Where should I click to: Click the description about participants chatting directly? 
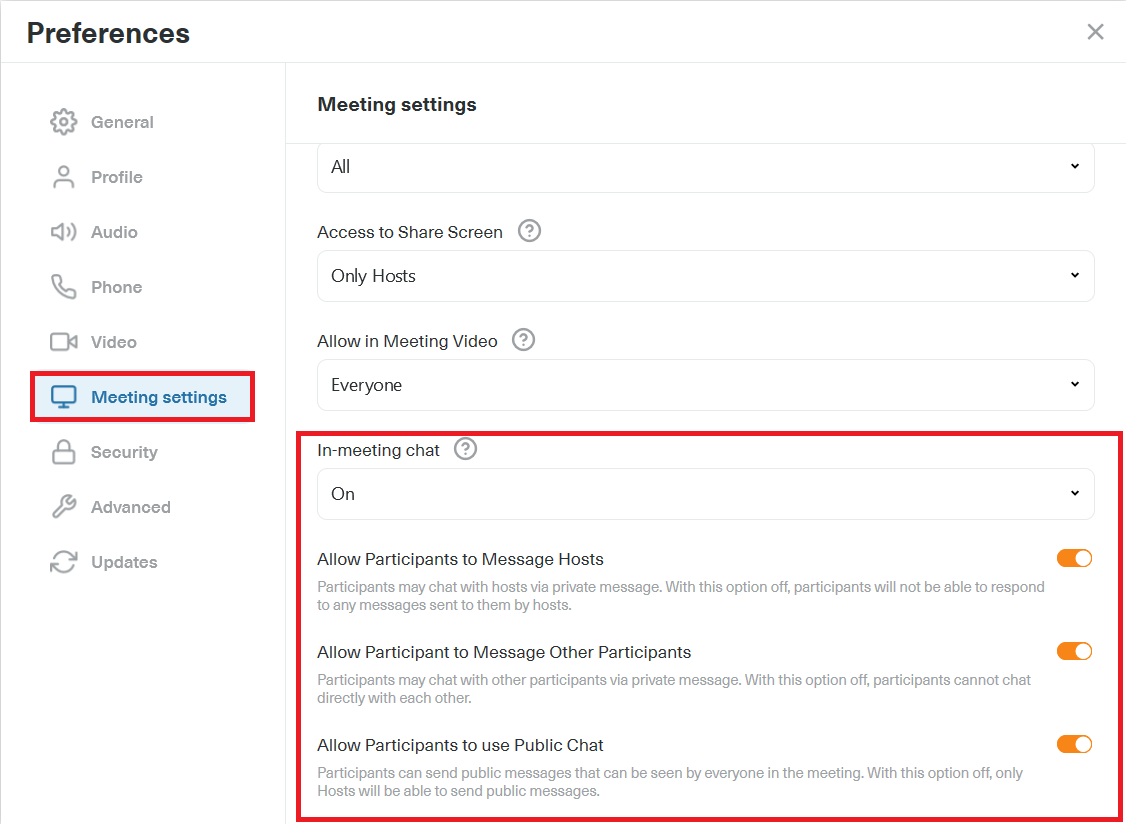pyautogui.click(x=674, y=688)
